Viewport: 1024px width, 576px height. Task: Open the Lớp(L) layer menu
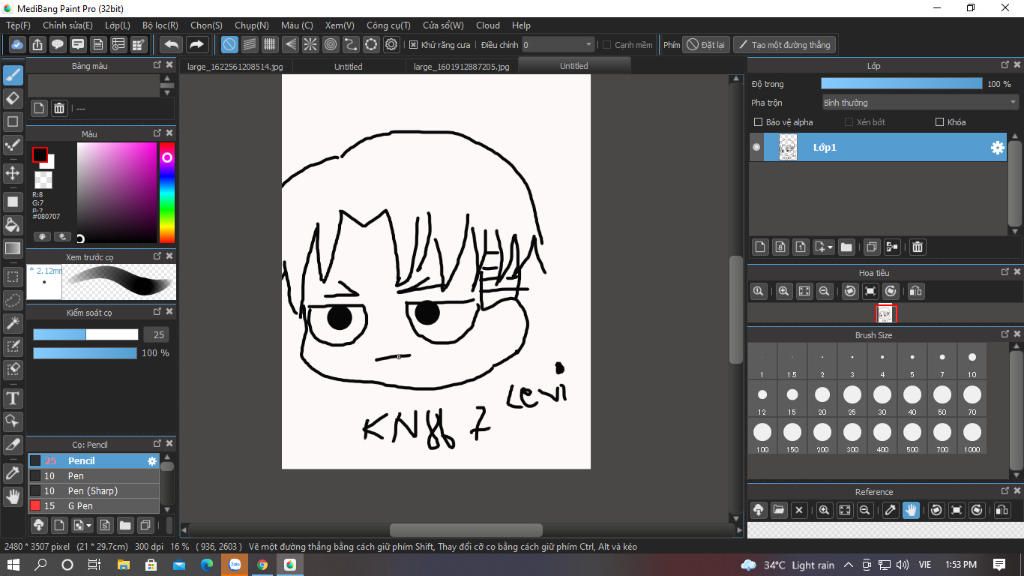pos(118,25)
